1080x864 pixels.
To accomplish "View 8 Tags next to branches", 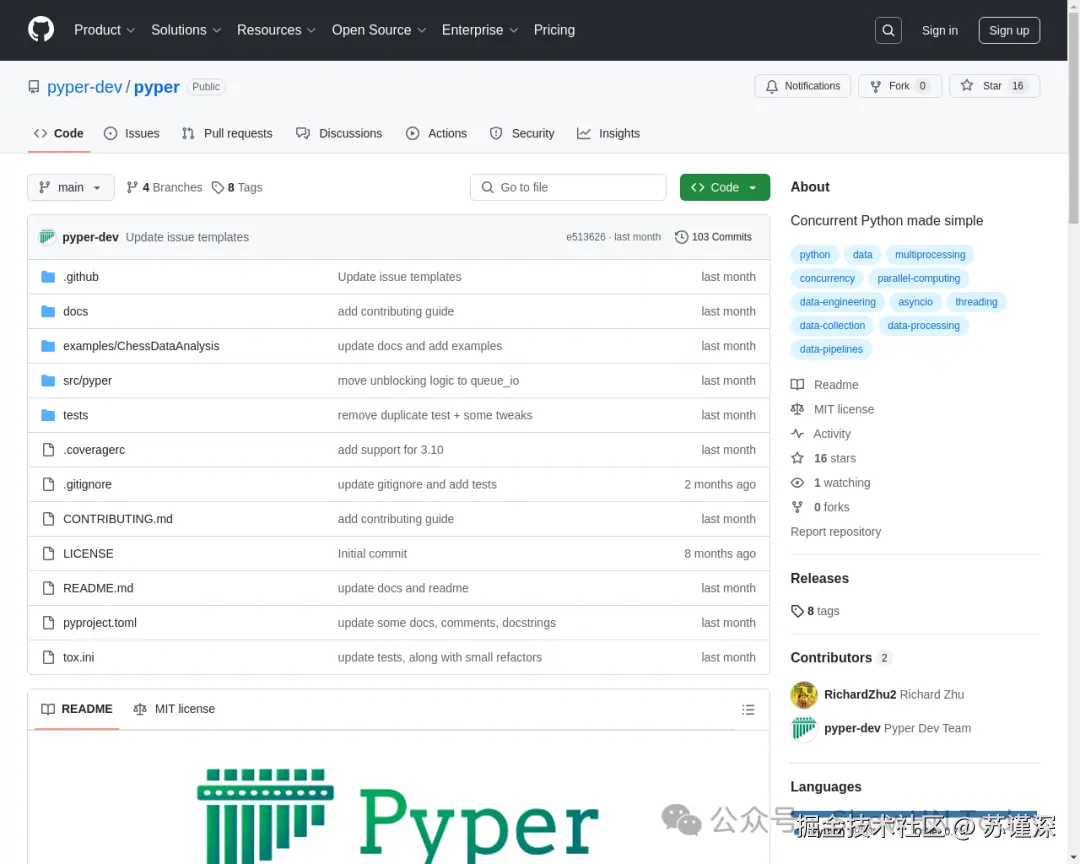I will pos(237,187).
